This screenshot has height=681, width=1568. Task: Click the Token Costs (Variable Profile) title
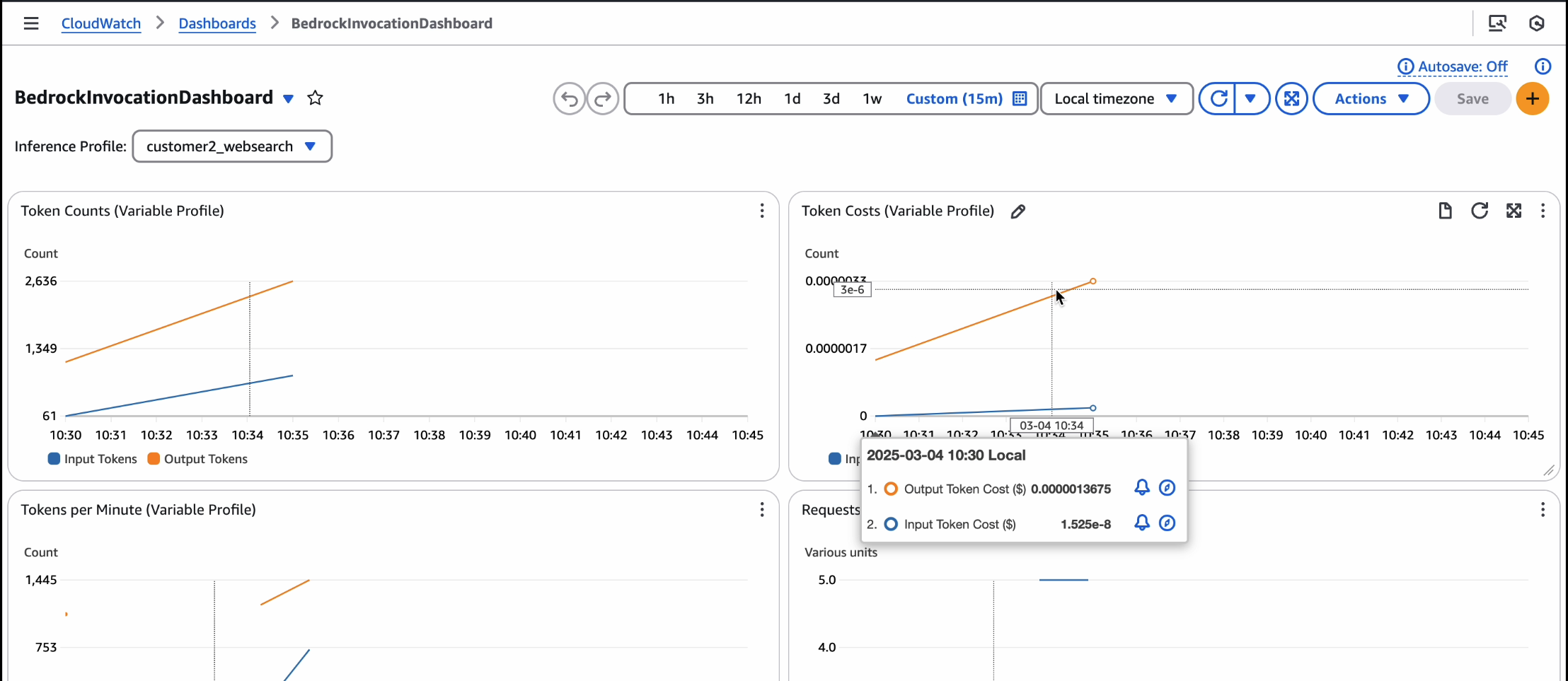click(x=898, y=211)
